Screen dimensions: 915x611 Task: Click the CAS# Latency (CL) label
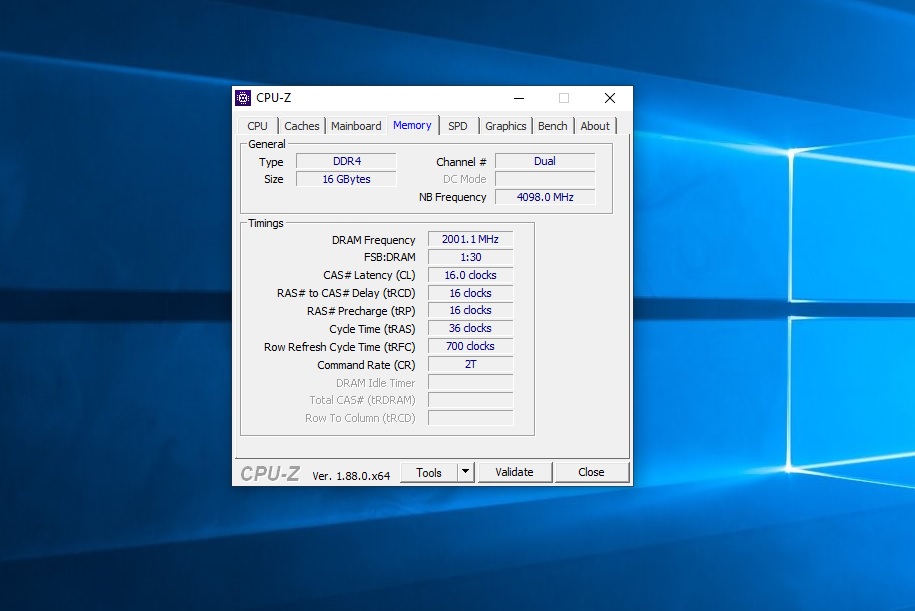point(369,275)
